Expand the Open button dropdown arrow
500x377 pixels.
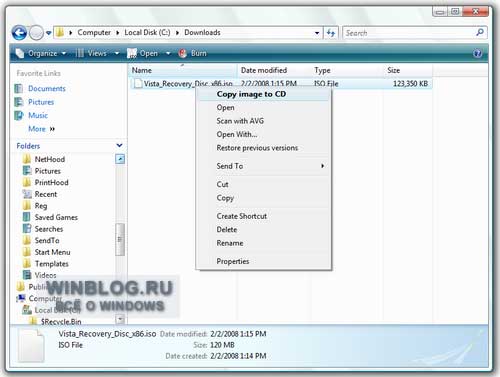(x=168, y=53)
